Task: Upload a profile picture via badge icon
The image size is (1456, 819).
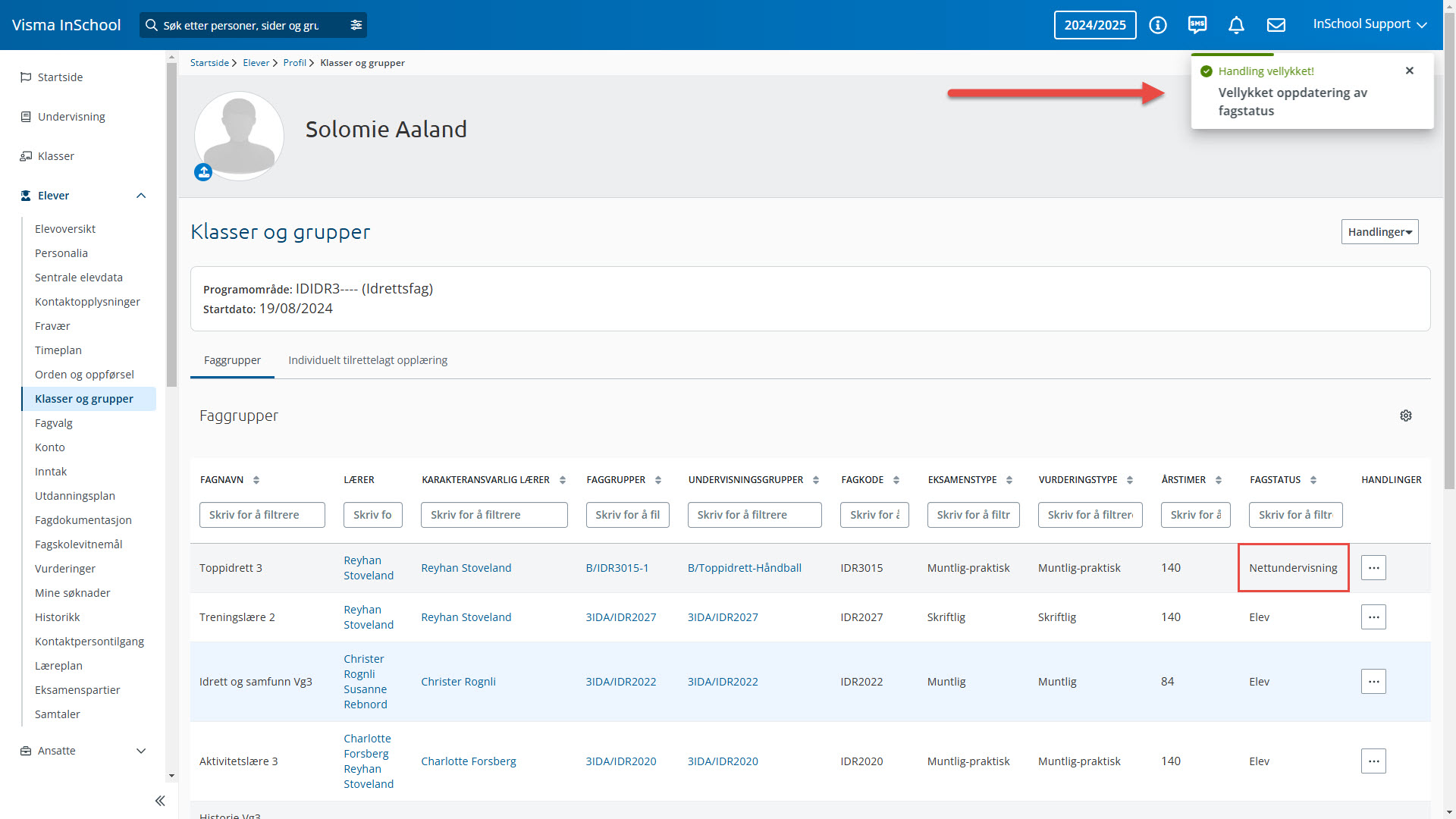Action: (203, 172)
